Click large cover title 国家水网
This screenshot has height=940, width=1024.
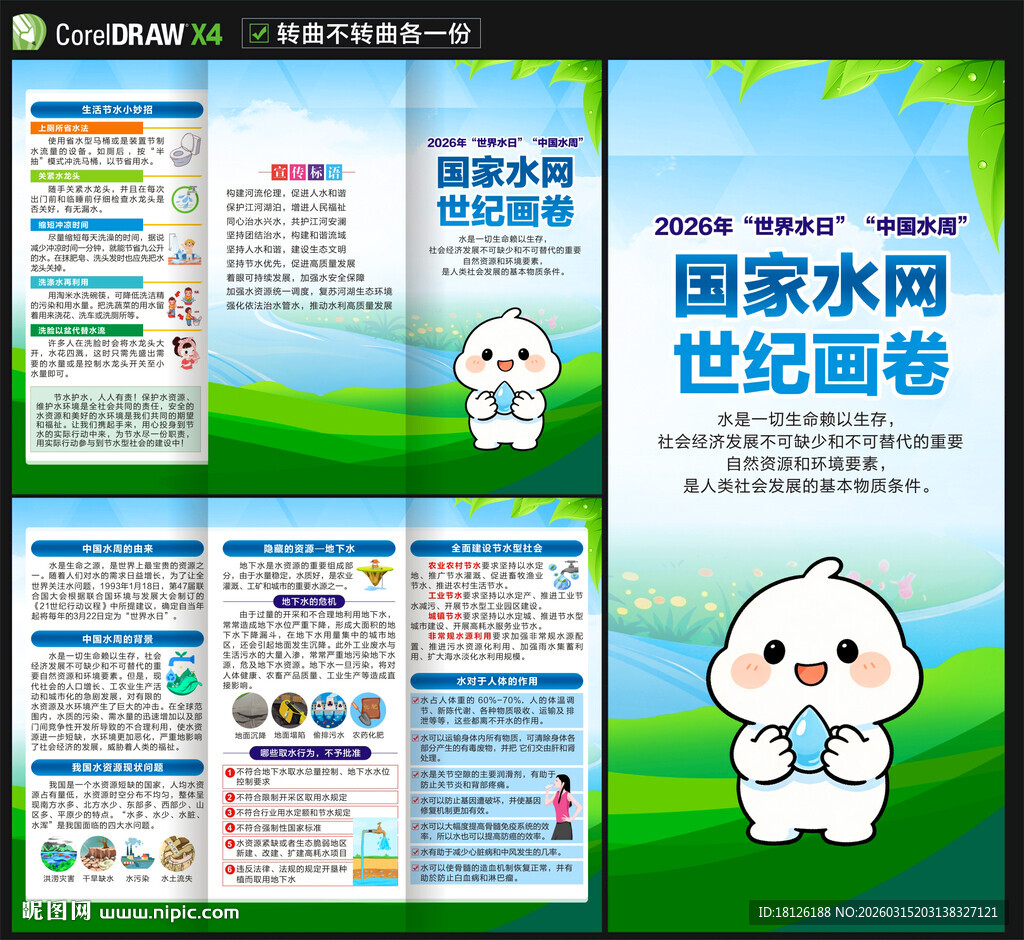pos(810,285)
